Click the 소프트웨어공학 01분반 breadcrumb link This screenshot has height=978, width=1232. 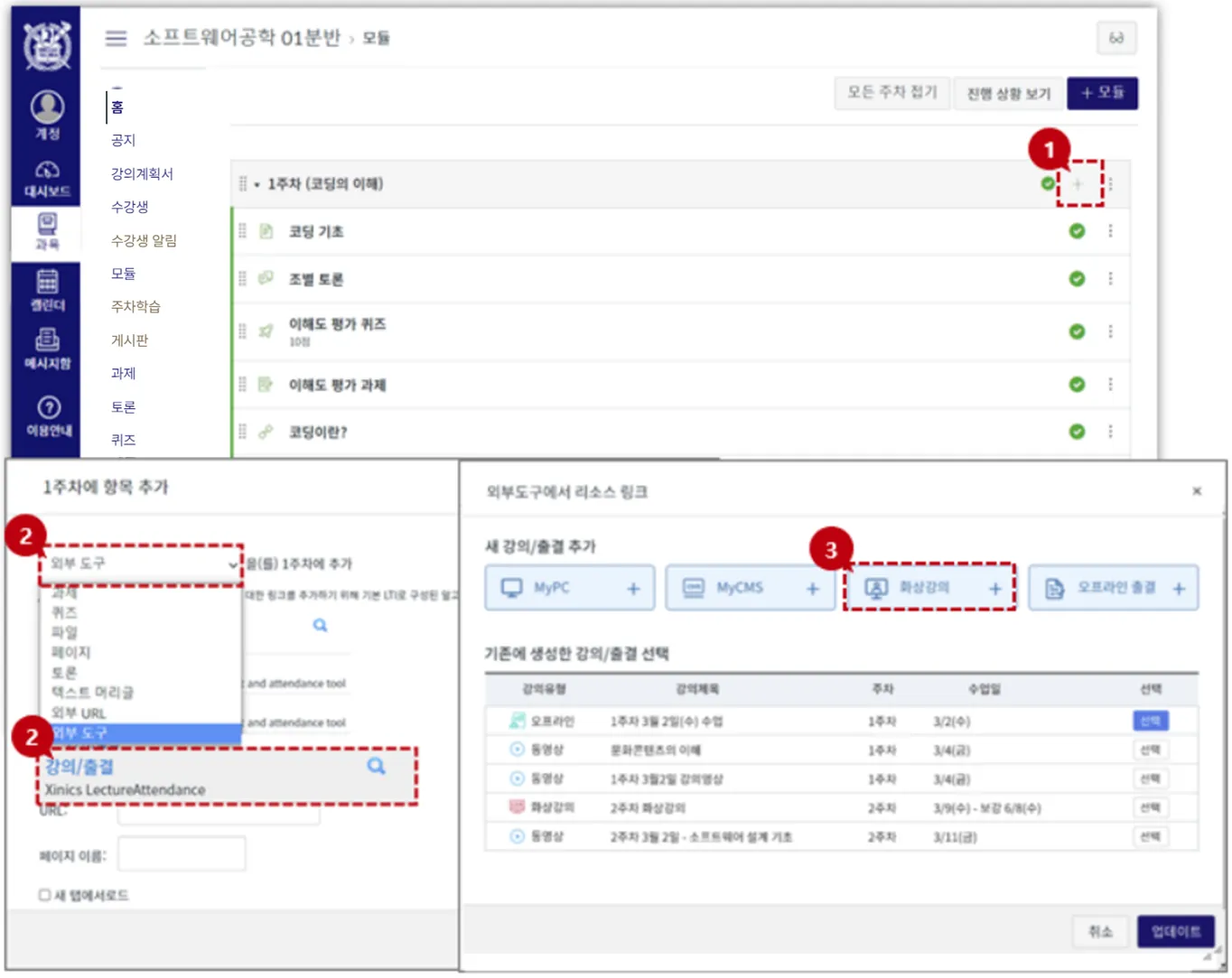[x=241, y=38]
